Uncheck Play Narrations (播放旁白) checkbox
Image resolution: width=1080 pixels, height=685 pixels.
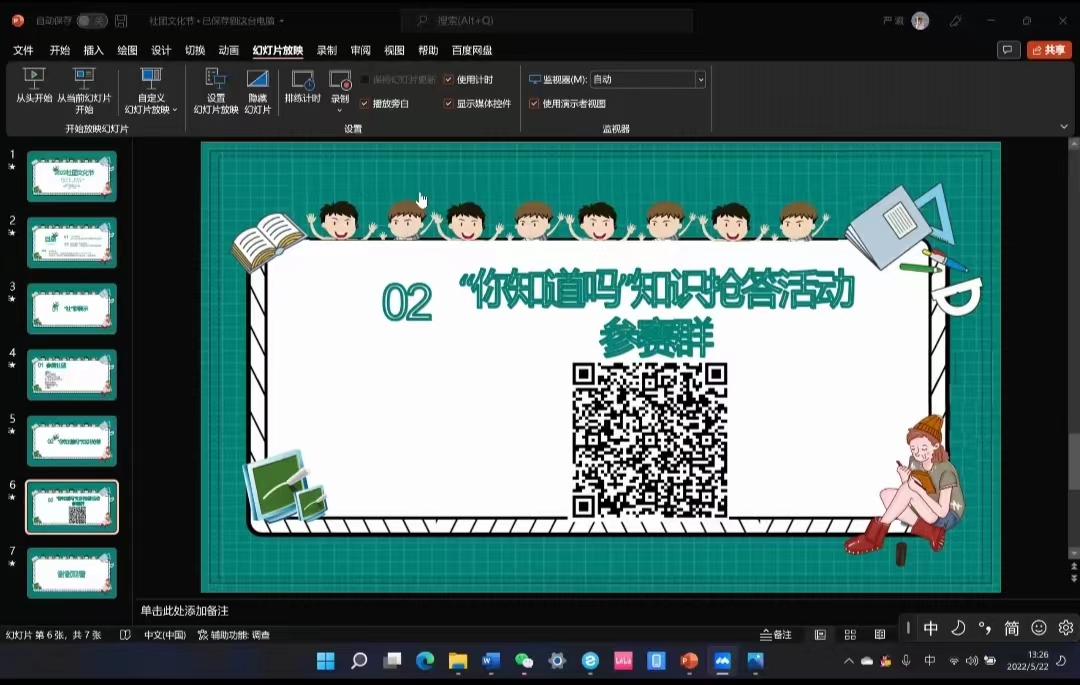point(364,103)
